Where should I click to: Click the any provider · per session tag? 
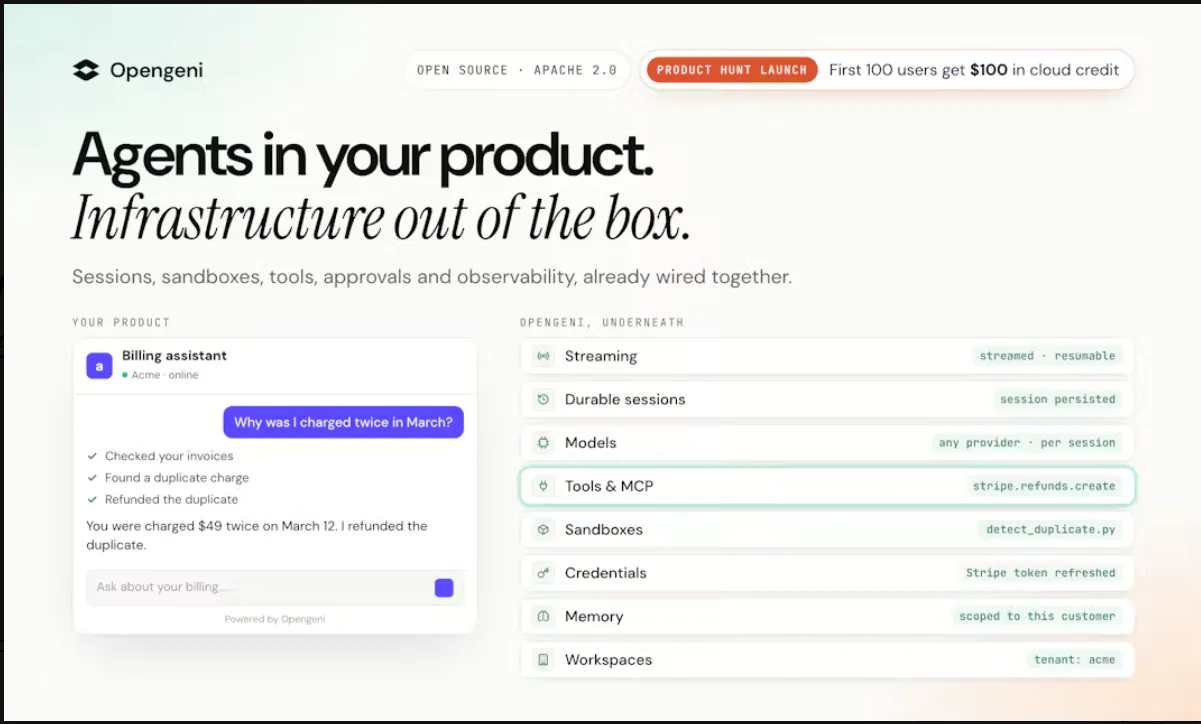click(x=1027, y=443)
